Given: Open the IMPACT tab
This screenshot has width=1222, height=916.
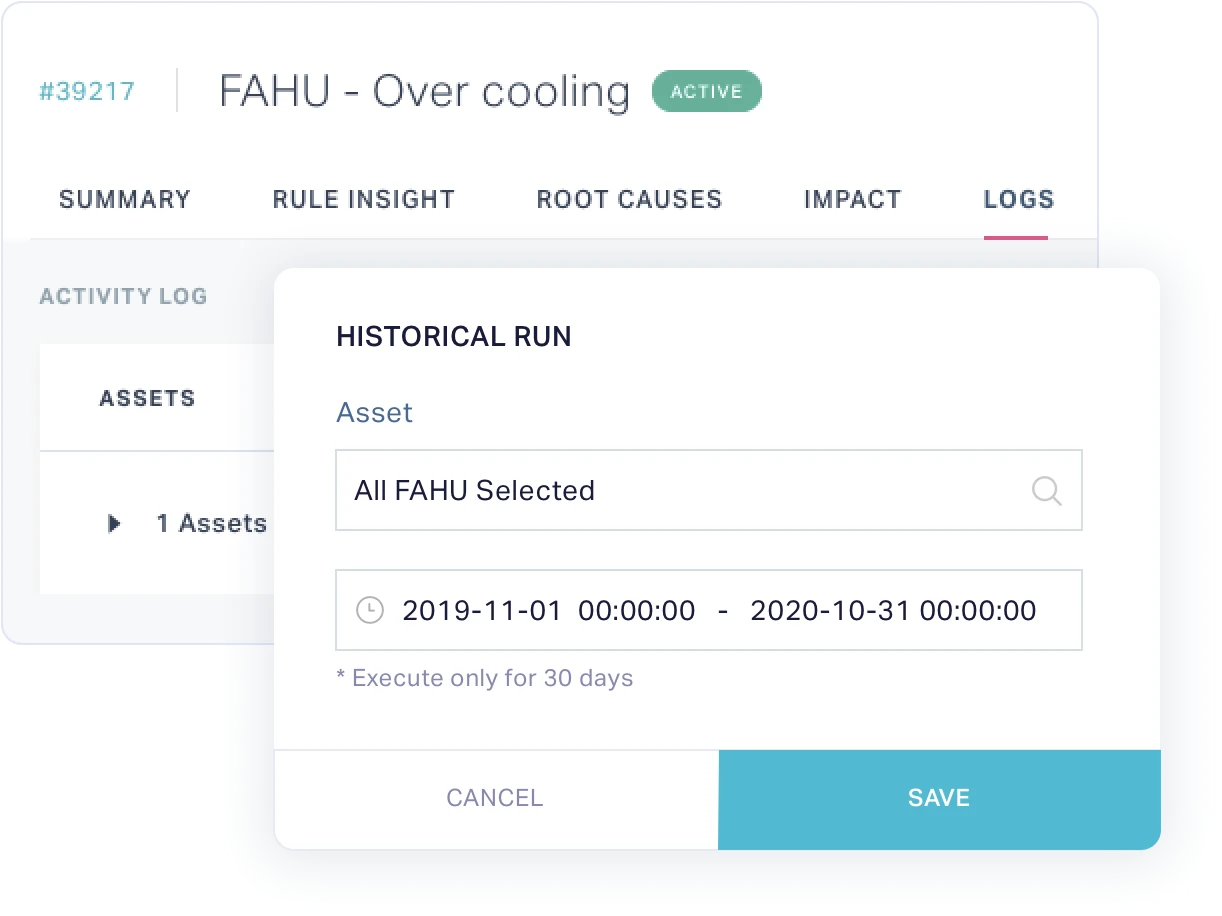Looking at the screenshot, I should 852,199.
